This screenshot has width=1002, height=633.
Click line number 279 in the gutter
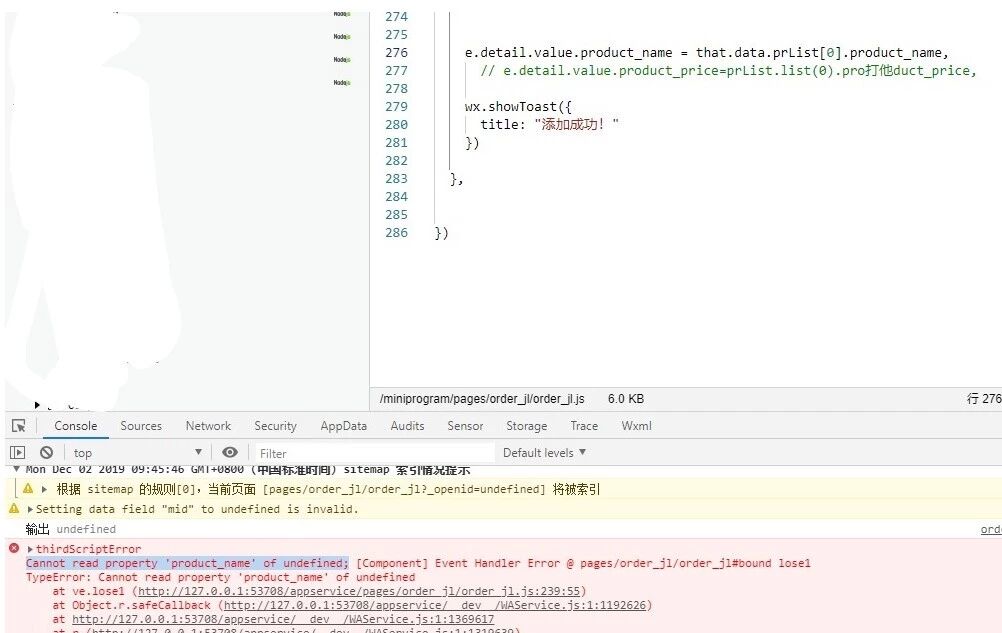[396, 107]
